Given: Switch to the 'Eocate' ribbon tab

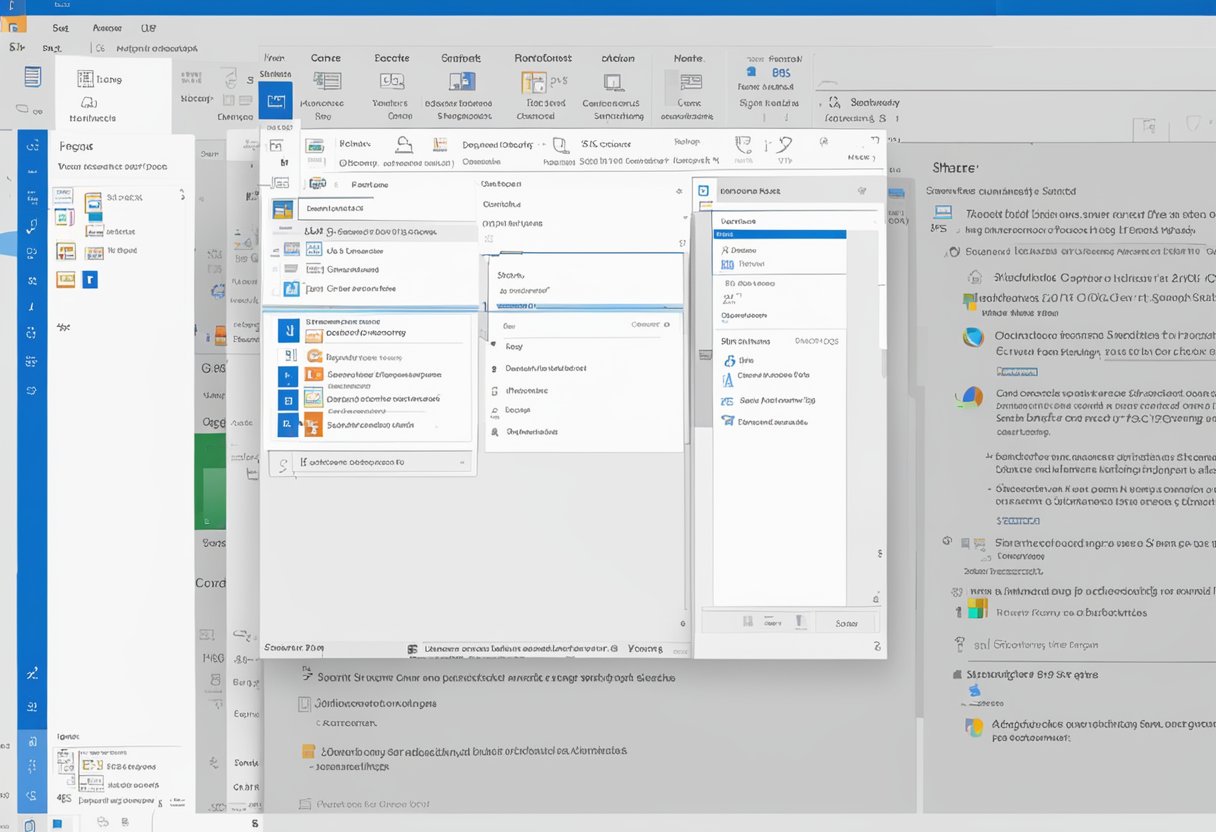Looking at the screenshot, I should (392, 58).
